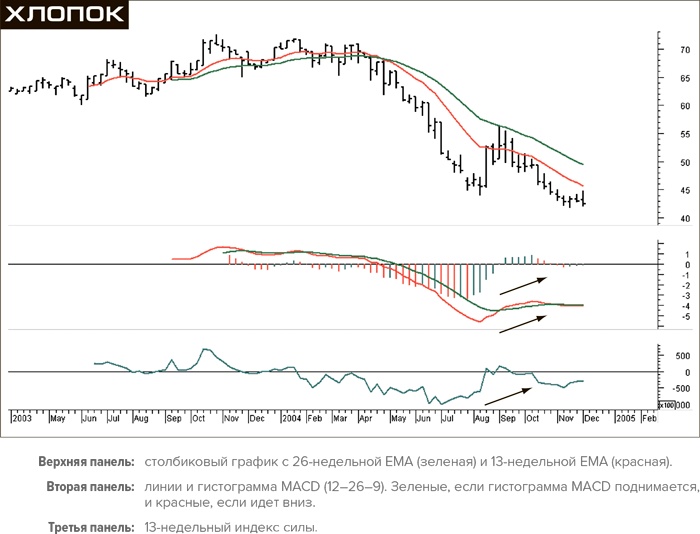This screenshot has height=534, width=700.
Task: Click the 40 price axis label
Action: point(657,219)
